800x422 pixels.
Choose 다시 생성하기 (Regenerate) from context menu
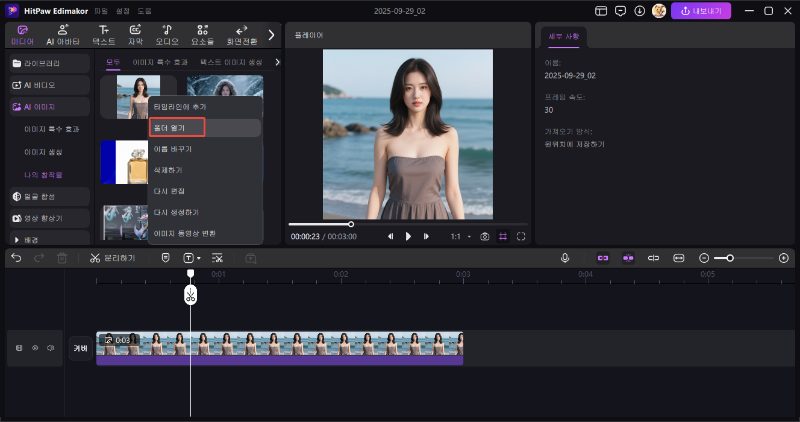205,212
